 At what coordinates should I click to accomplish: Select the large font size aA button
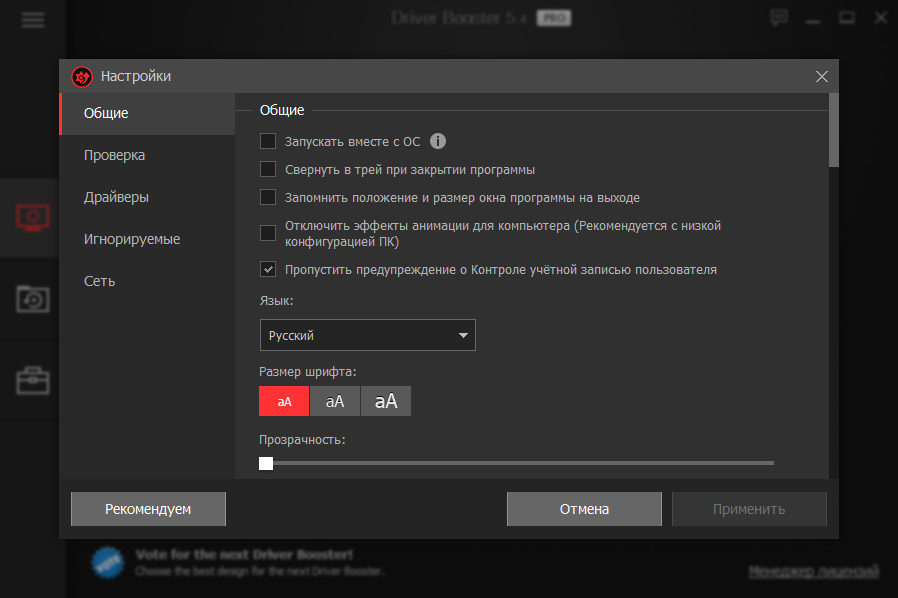[x=386, y=401]
